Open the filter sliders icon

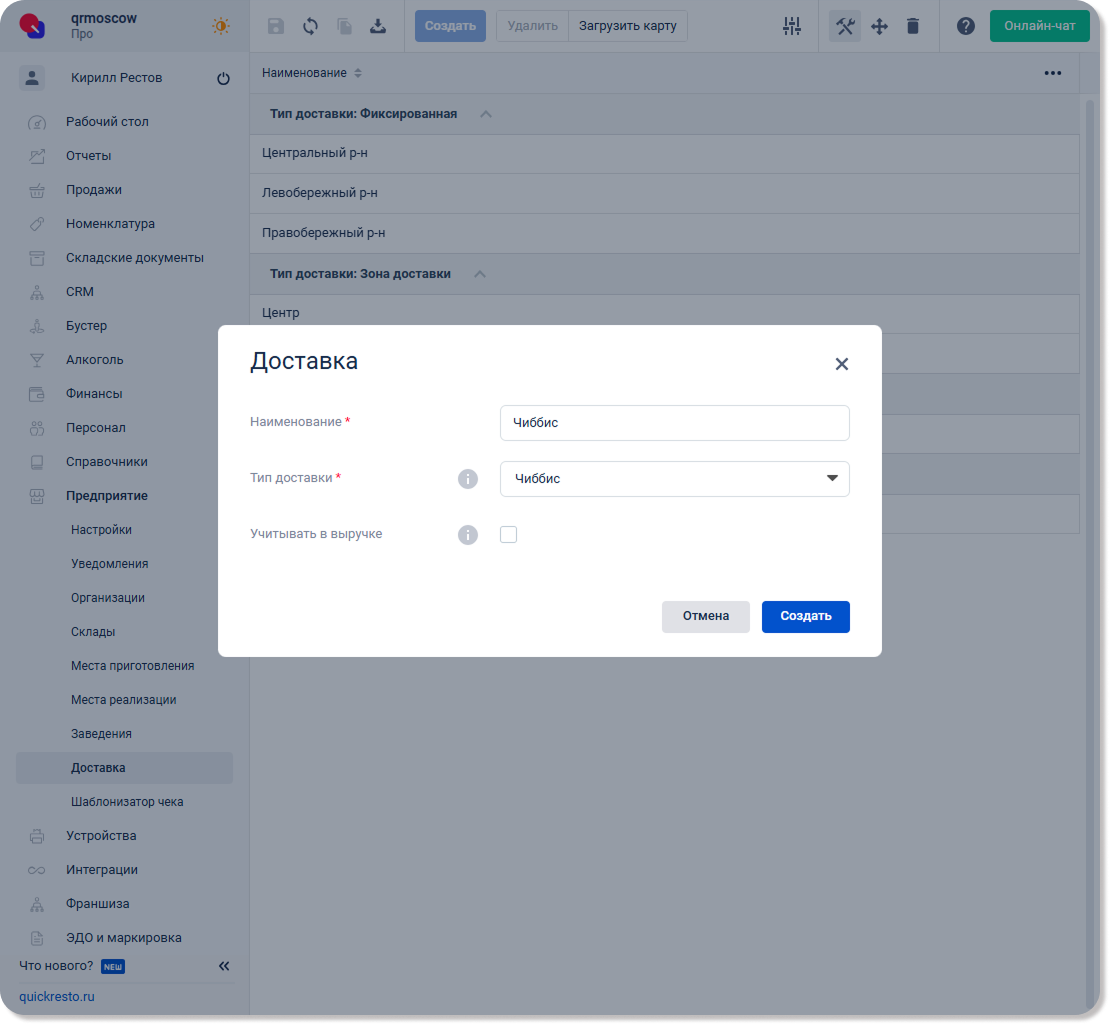tap(792, 26)
